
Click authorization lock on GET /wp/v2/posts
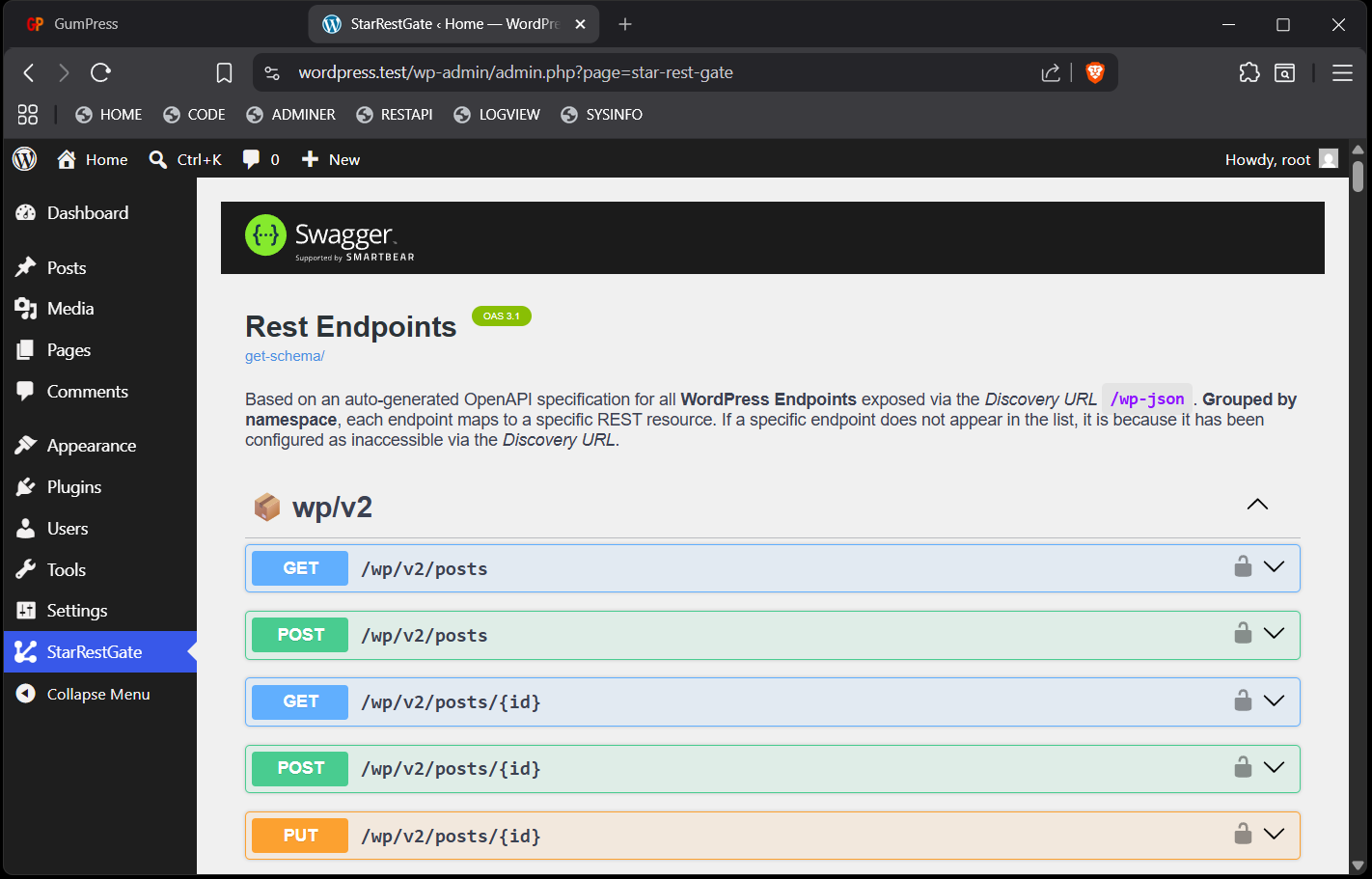pyautogui.click(x=1243, y=566)
